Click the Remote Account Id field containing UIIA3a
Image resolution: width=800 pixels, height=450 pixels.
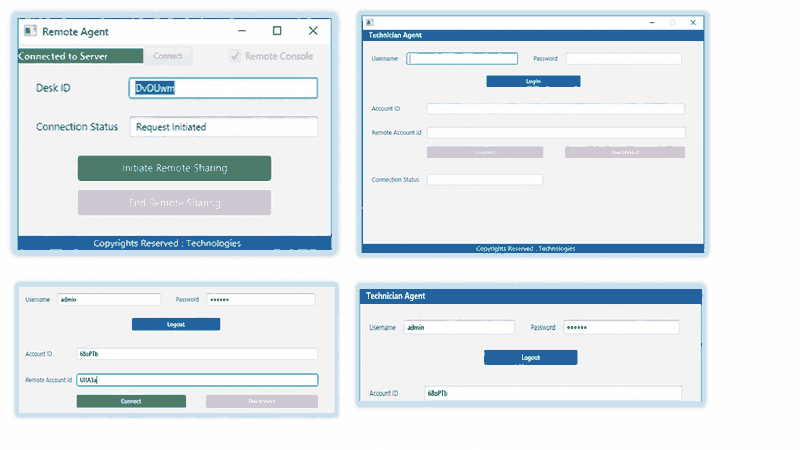coord(197,380)
